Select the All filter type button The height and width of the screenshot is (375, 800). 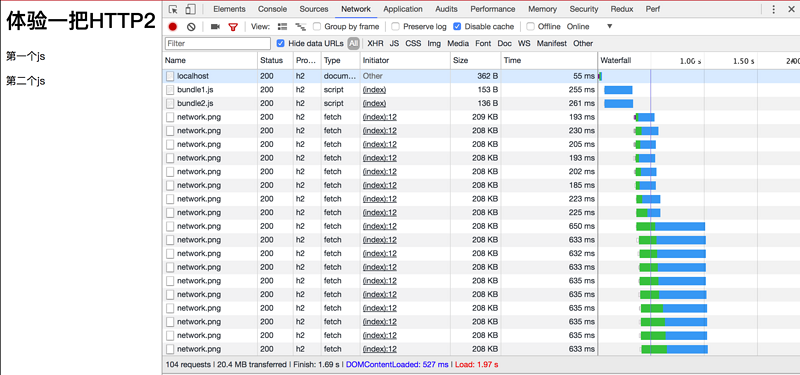coord(354,43)
